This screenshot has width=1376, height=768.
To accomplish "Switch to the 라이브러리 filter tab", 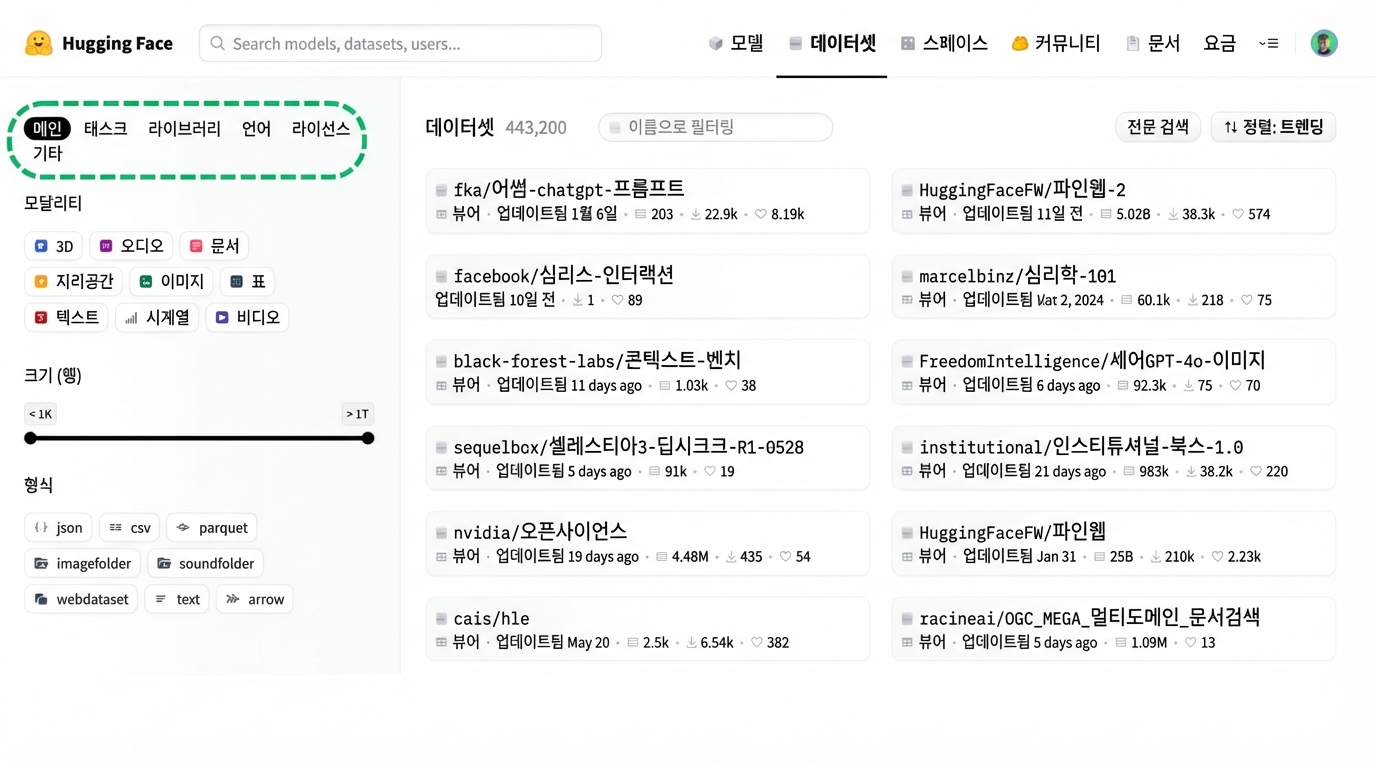I will point(184,128).
